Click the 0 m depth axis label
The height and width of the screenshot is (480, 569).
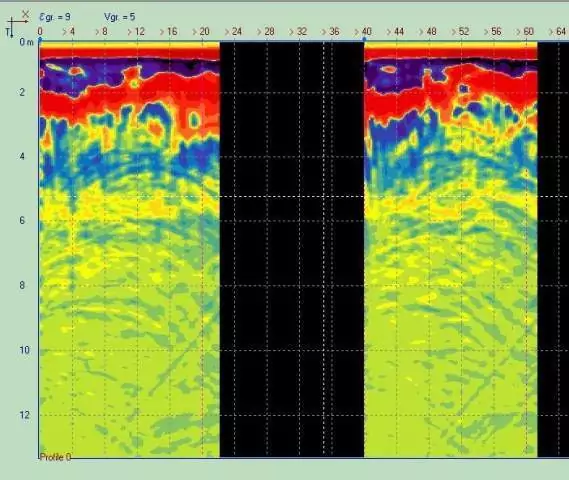tap(26, 42)
